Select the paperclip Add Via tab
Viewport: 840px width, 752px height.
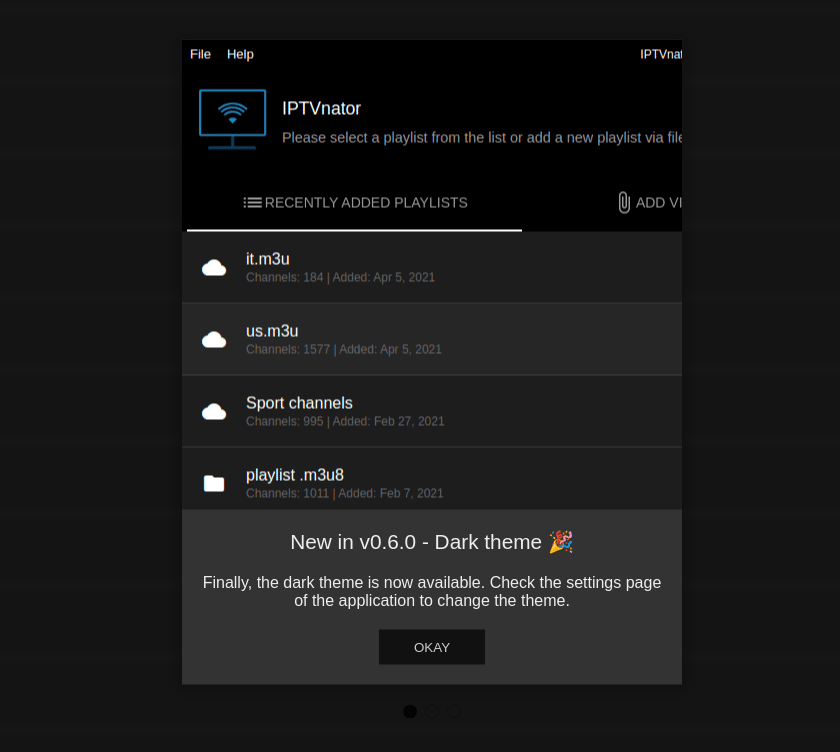(649, 203)
